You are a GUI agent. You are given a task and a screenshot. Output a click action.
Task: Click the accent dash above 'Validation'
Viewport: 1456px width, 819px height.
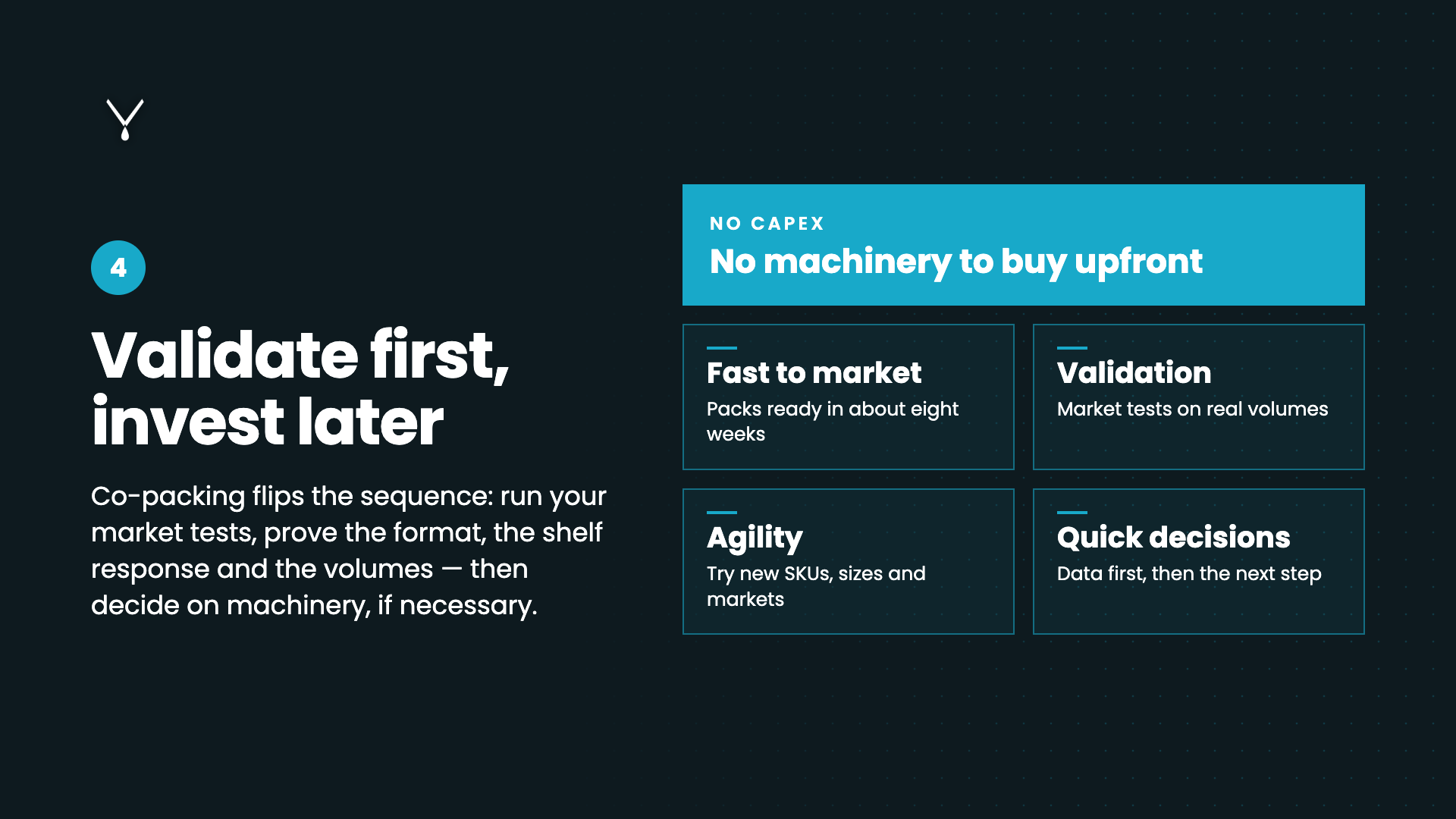click(1072, 348)
